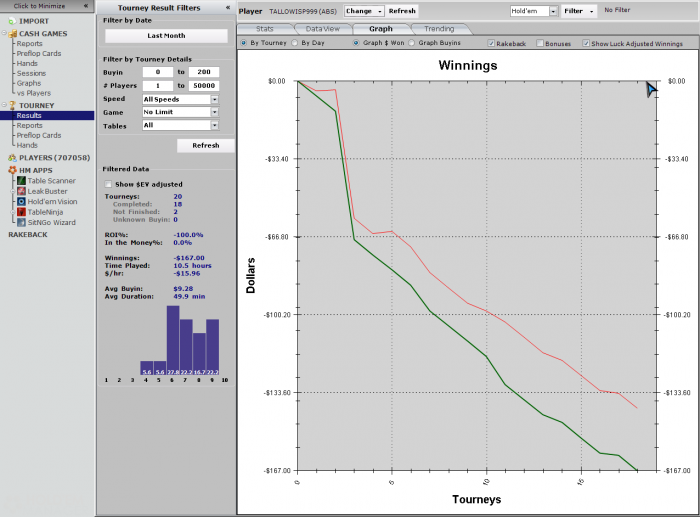Click the Import icon in sidebar

pyautogui.click(x=12, y=20)
